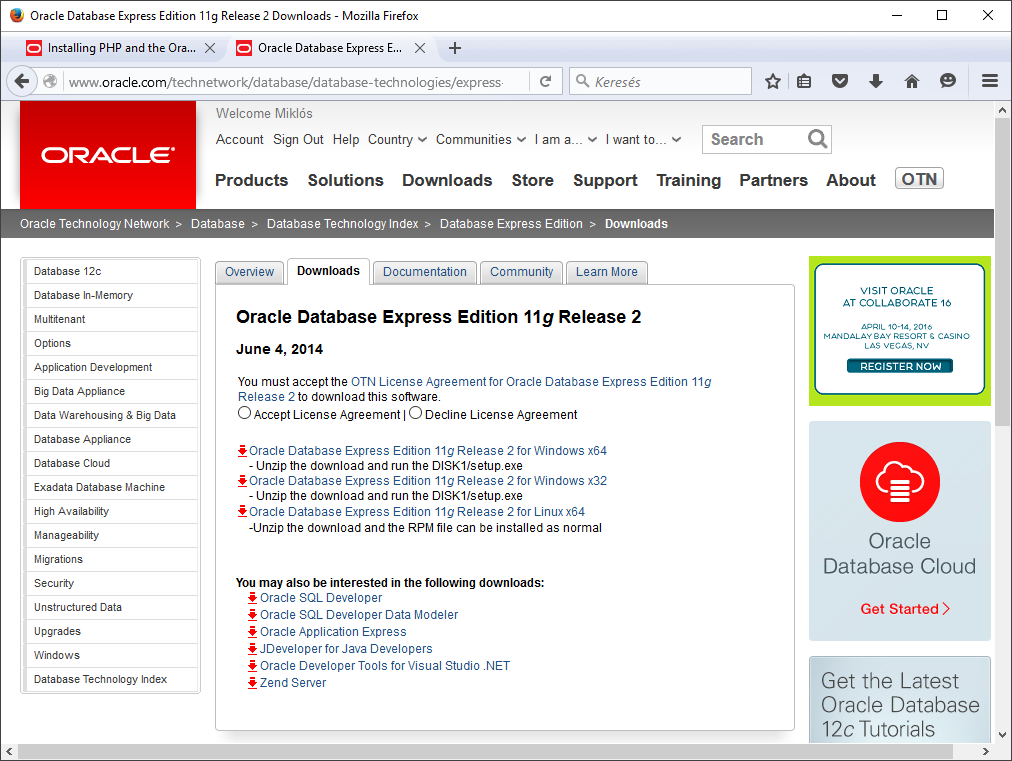The height and width of the screenshot is (761, 1012).
Task: Click download icon next to JDeveloper for Java
Action: pyautogui.click(x=253, y=649)
